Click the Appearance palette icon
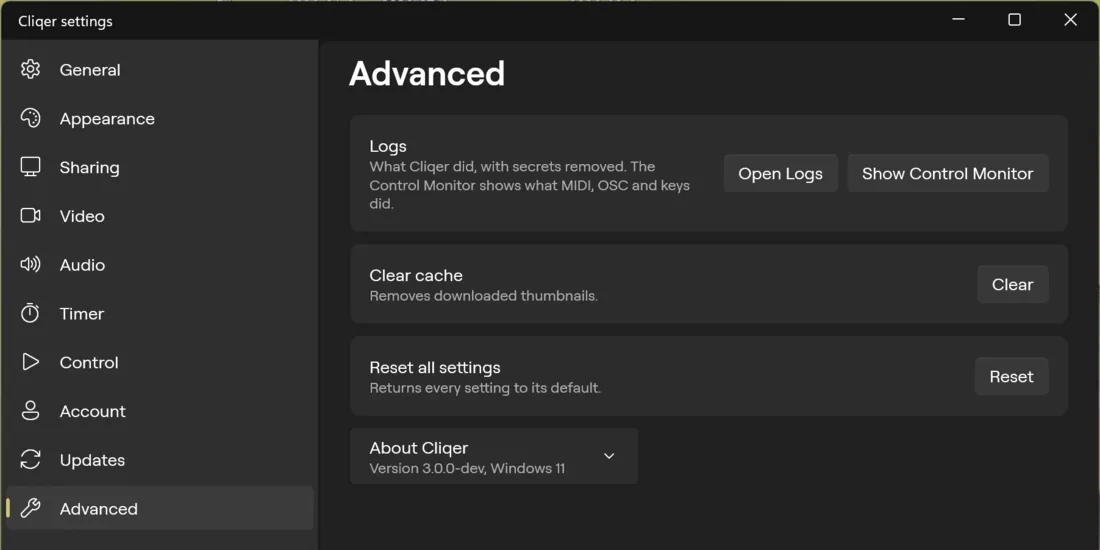Screen dimensions: 1100x550 (x=30, y=118)
